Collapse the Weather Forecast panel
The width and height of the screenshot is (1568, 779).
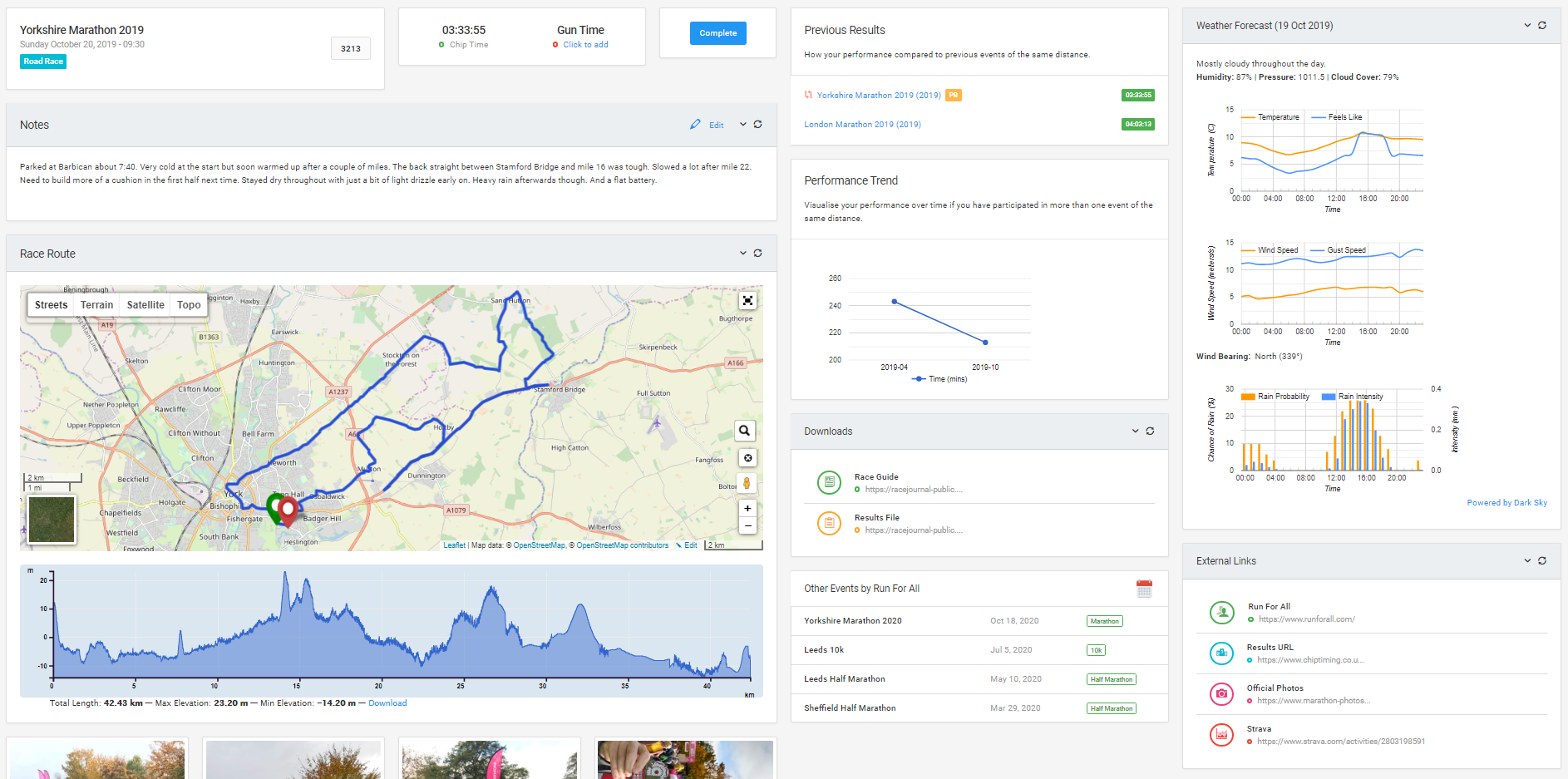pos(1527,26)
